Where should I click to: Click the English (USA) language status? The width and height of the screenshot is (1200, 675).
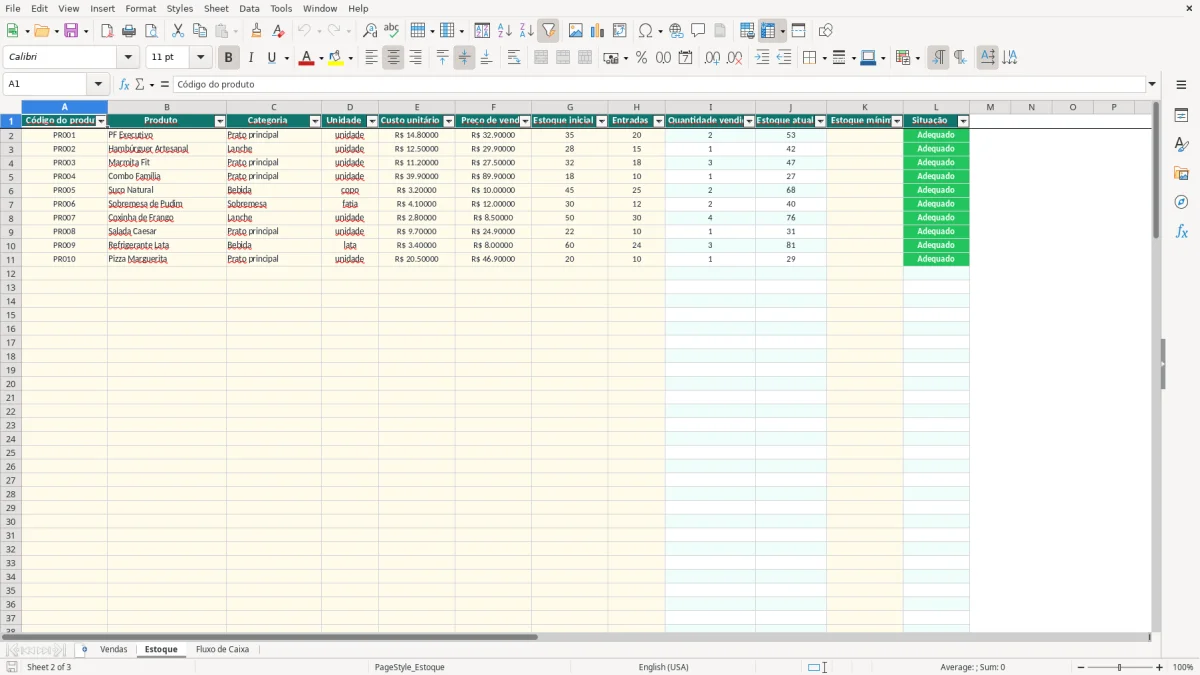[664, 667]
